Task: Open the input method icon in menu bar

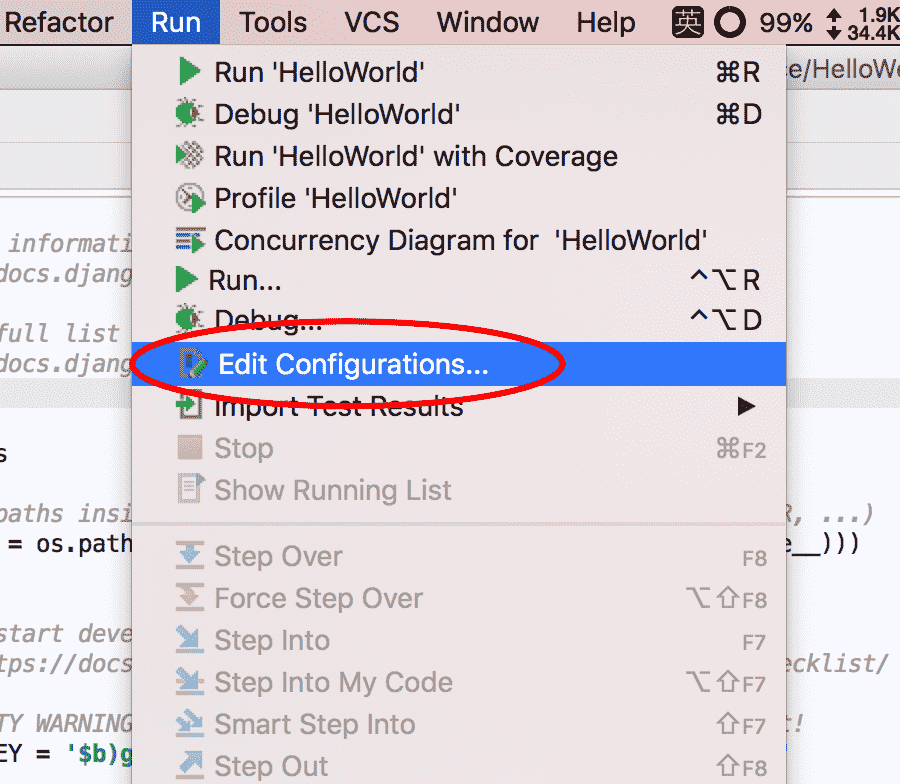Action: point(688,22)
